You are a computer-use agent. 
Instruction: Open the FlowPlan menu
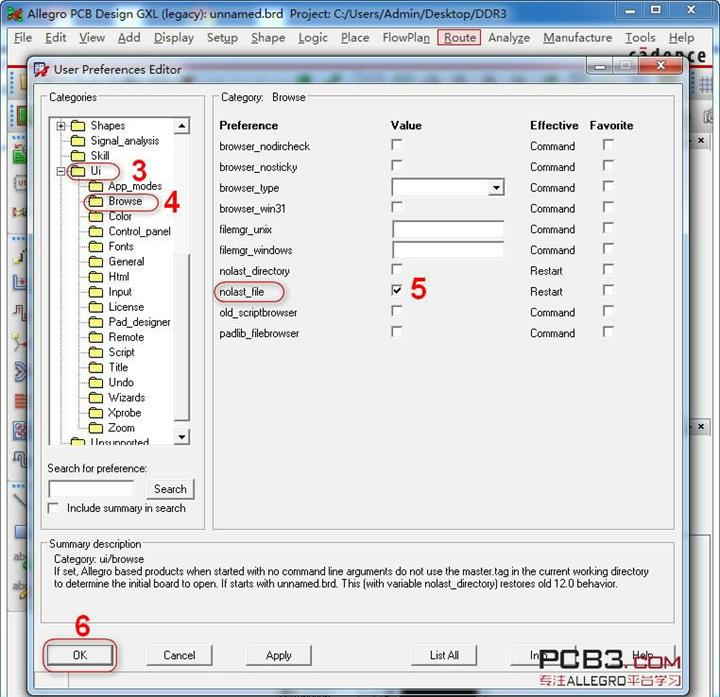coord(406,38)
